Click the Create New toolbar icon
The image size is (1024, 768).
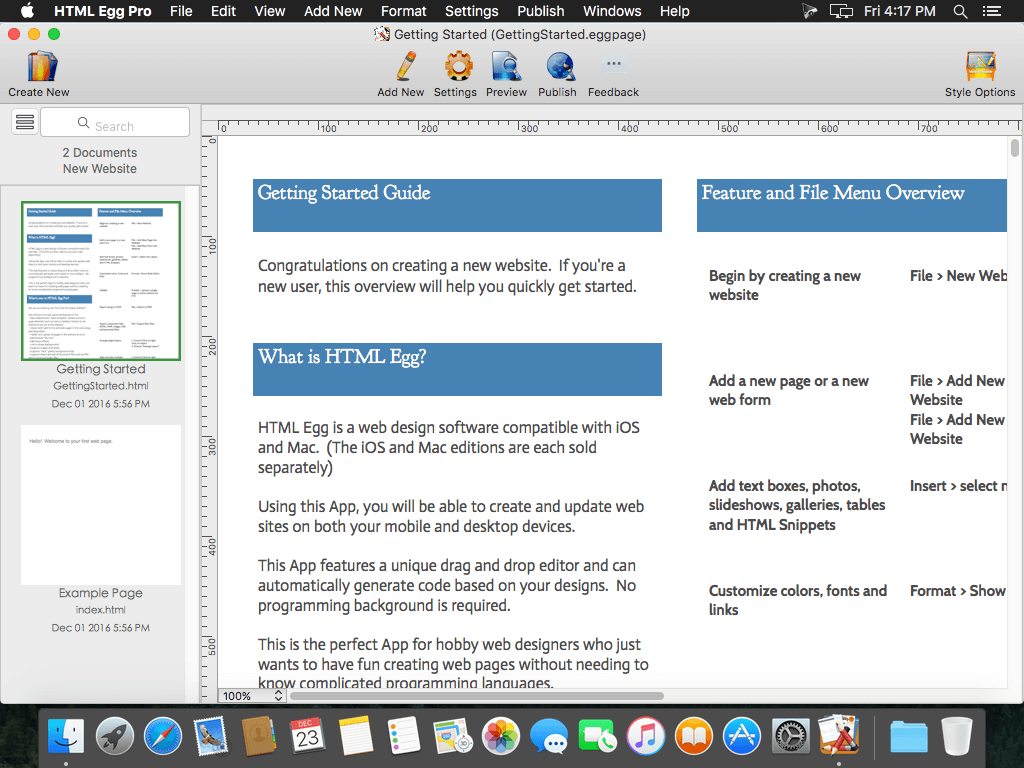tap(41, 67)
